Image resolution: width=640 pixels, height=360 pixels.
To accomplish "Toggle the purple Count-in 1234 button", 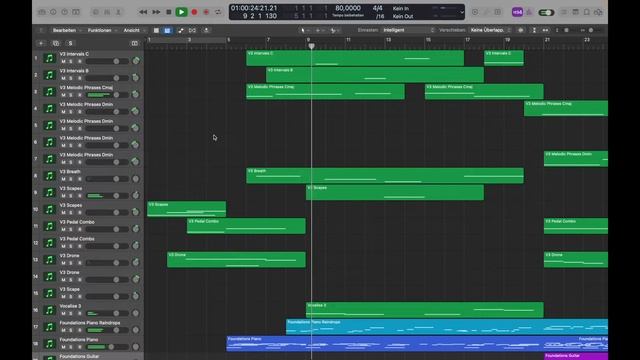I will pyautogui.click(x=517, y=12).
